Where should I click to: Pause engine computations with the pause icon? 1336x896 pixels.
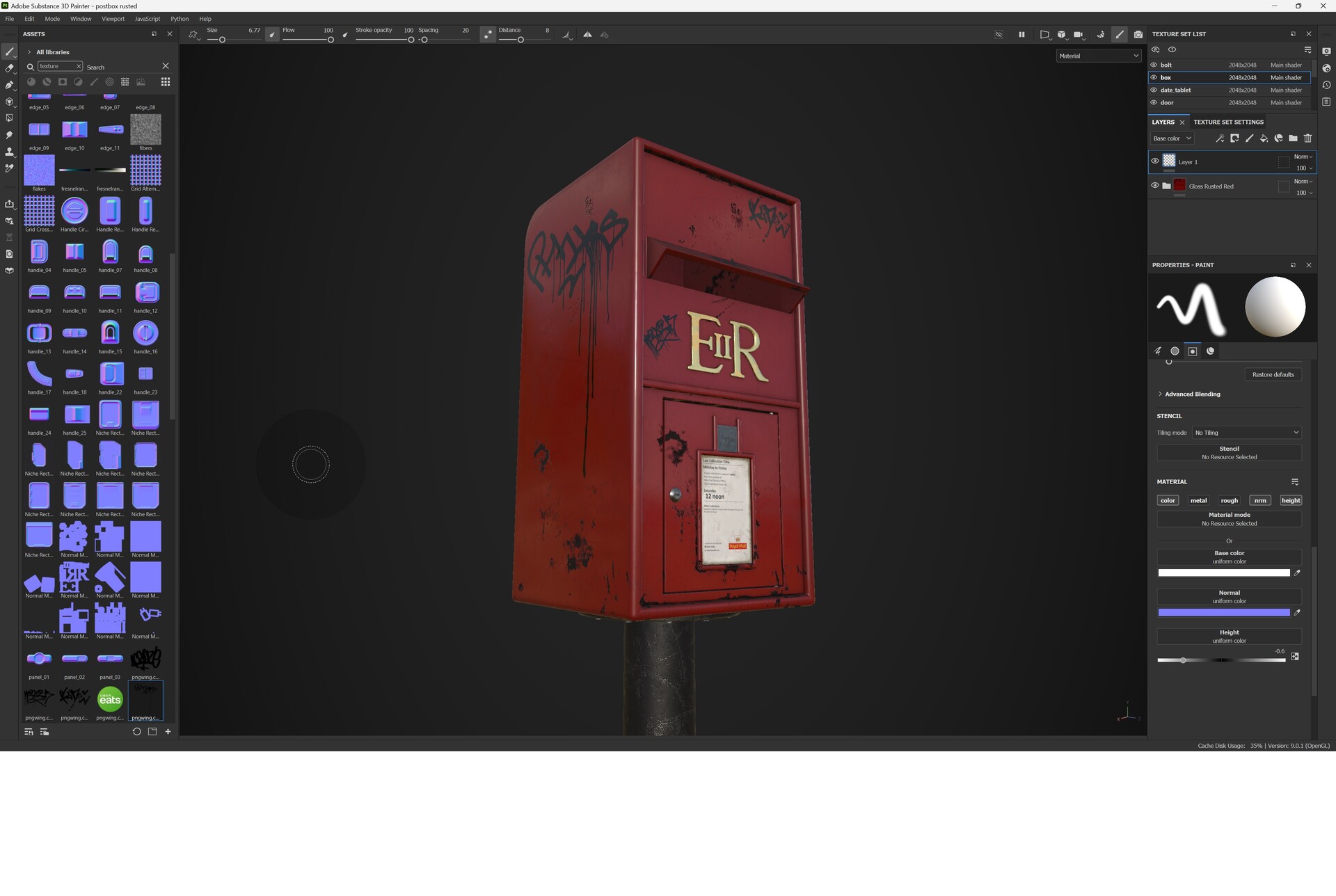1021,34
